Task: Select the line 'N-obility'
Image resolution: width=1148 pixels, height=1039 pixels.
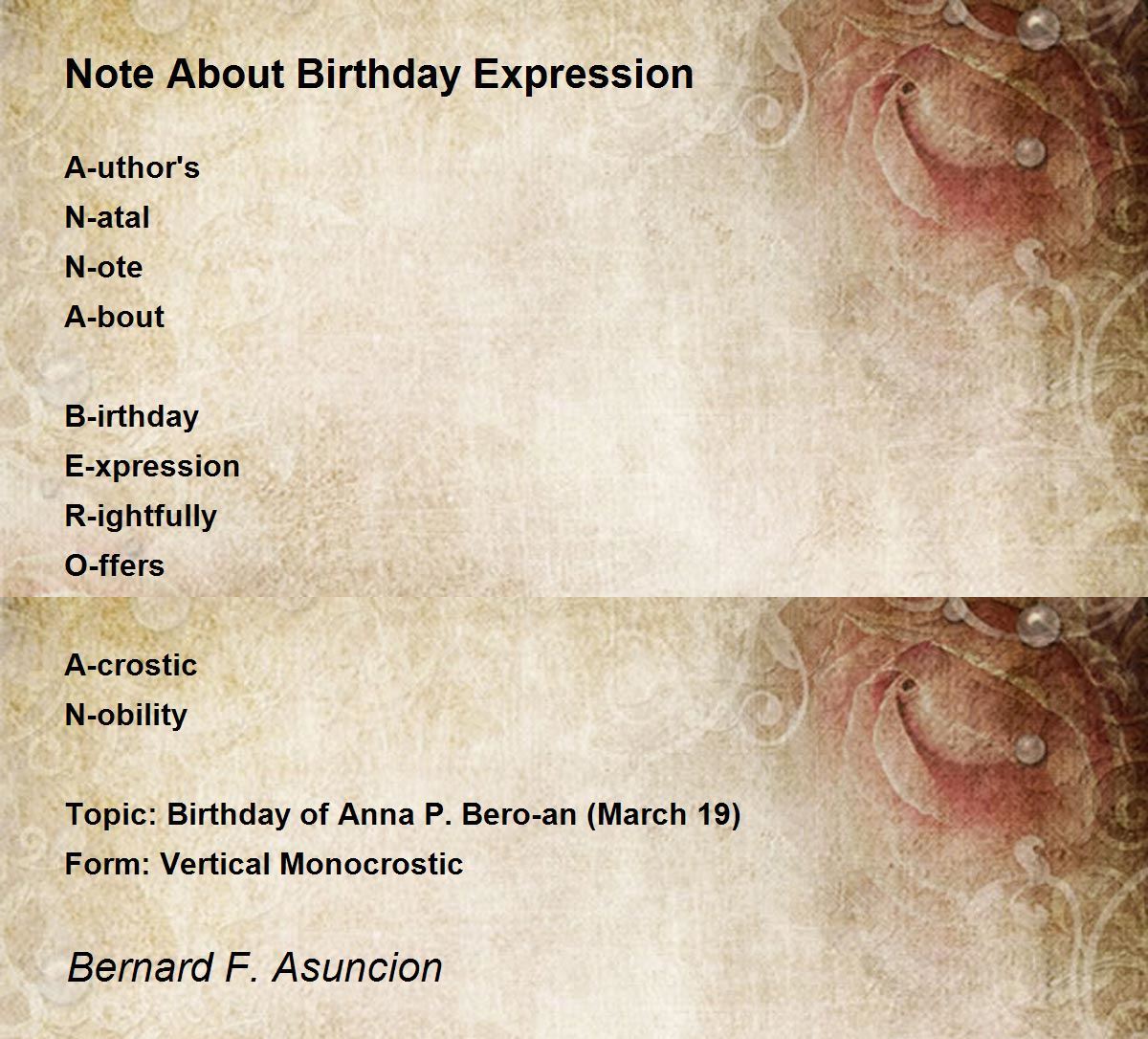Action: 125,715
